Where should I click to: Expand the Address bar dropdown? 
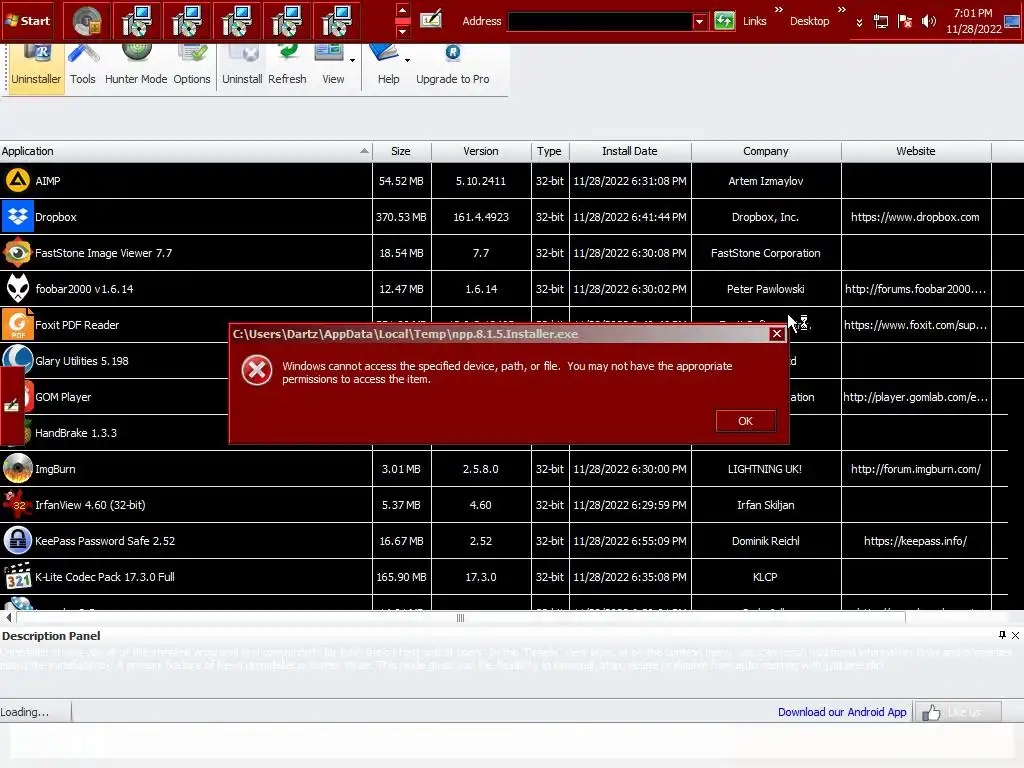pyautogui.click(x=699, y=22)
